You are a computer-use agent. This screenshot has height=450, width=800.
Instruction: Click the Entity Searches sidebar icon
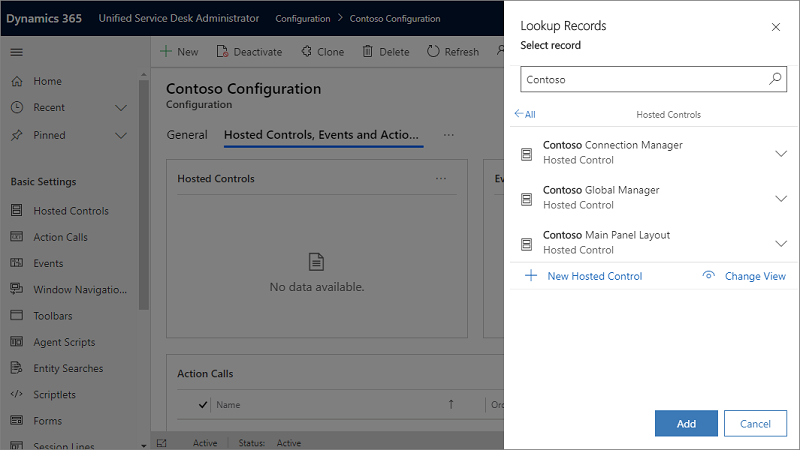(x=17, y=368)
